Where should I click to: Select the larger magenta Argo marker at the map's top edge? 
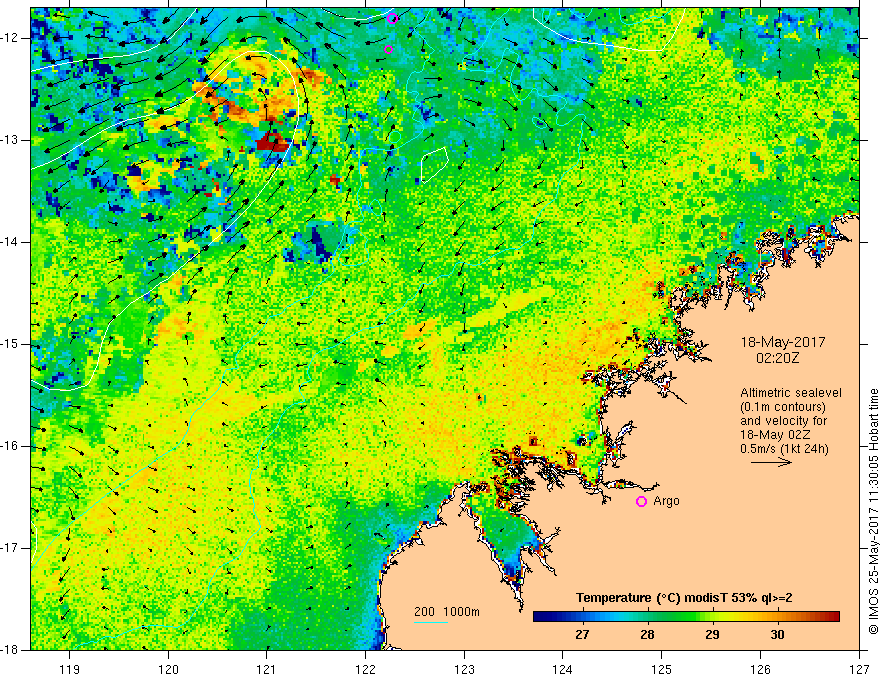coord(392,19)
